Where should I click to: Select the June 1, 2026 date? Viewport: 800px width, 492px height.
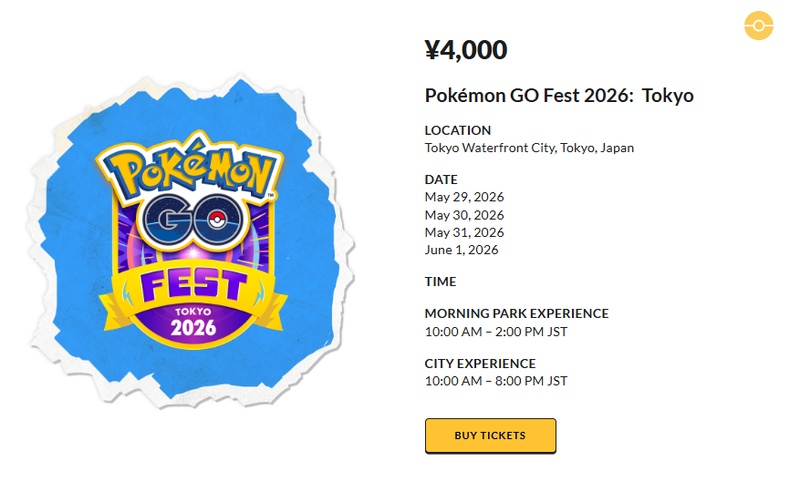pyautogui.click(x=461, y=250)
